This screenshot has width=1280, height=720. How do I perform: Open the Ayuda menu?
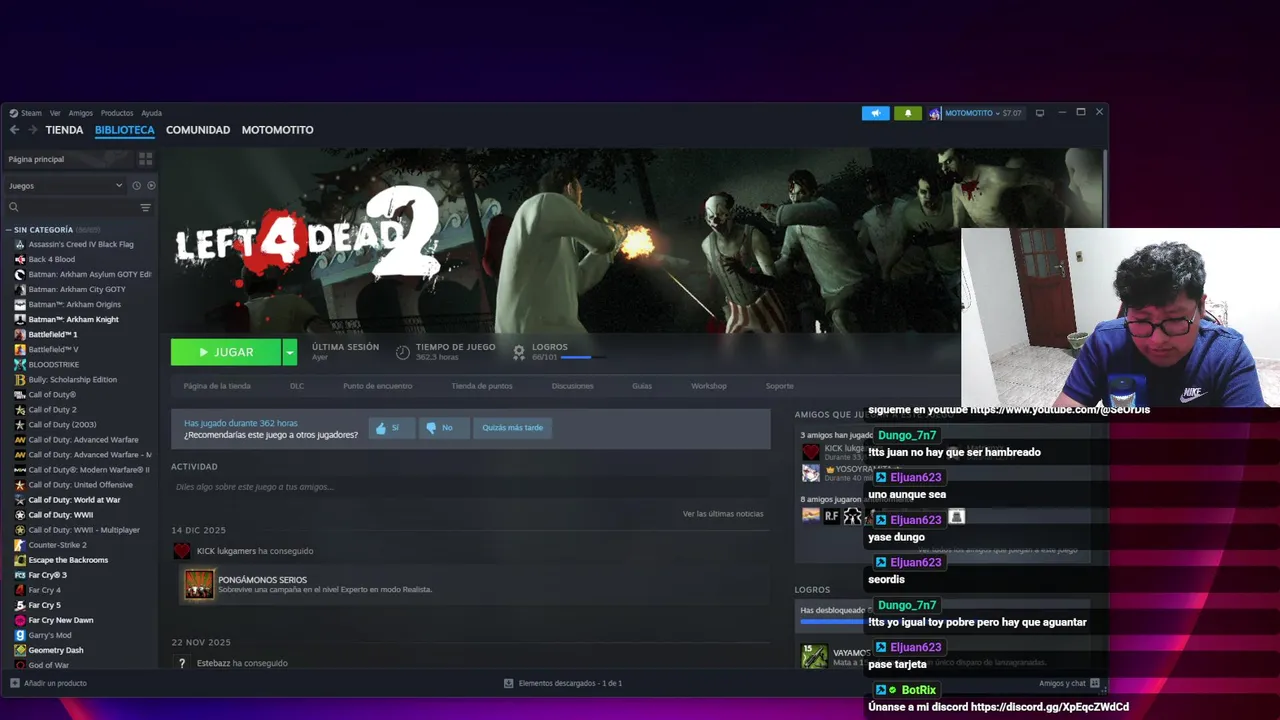pyautogui.click(x=151, y=113)
